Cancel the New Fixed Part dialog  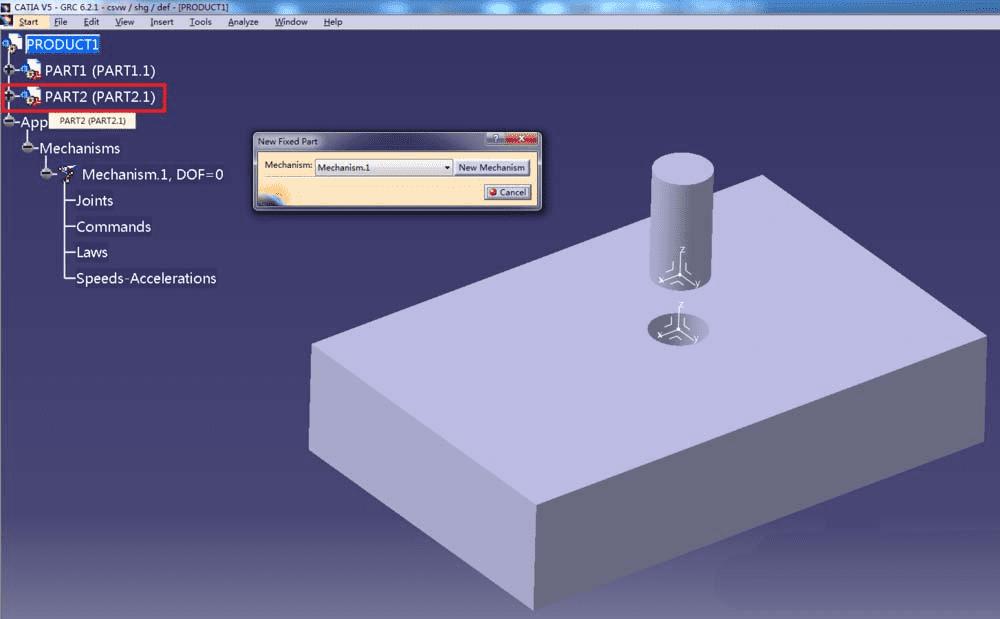click(507, 192)
